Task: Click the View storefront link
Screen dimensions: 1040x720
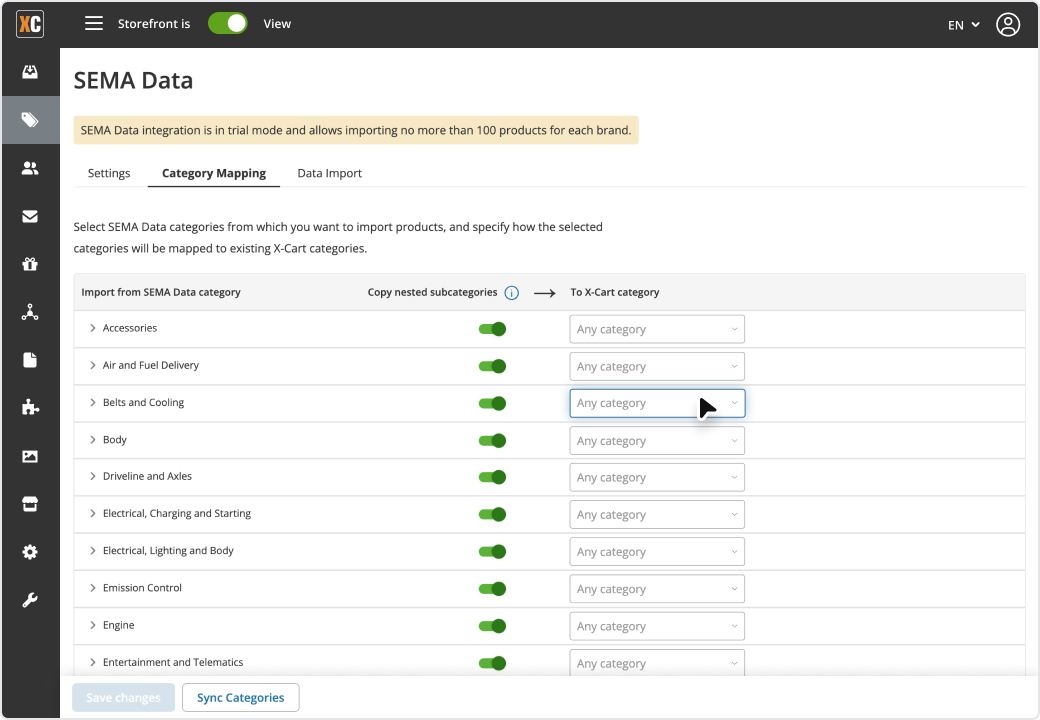Action: pos(277,24)
